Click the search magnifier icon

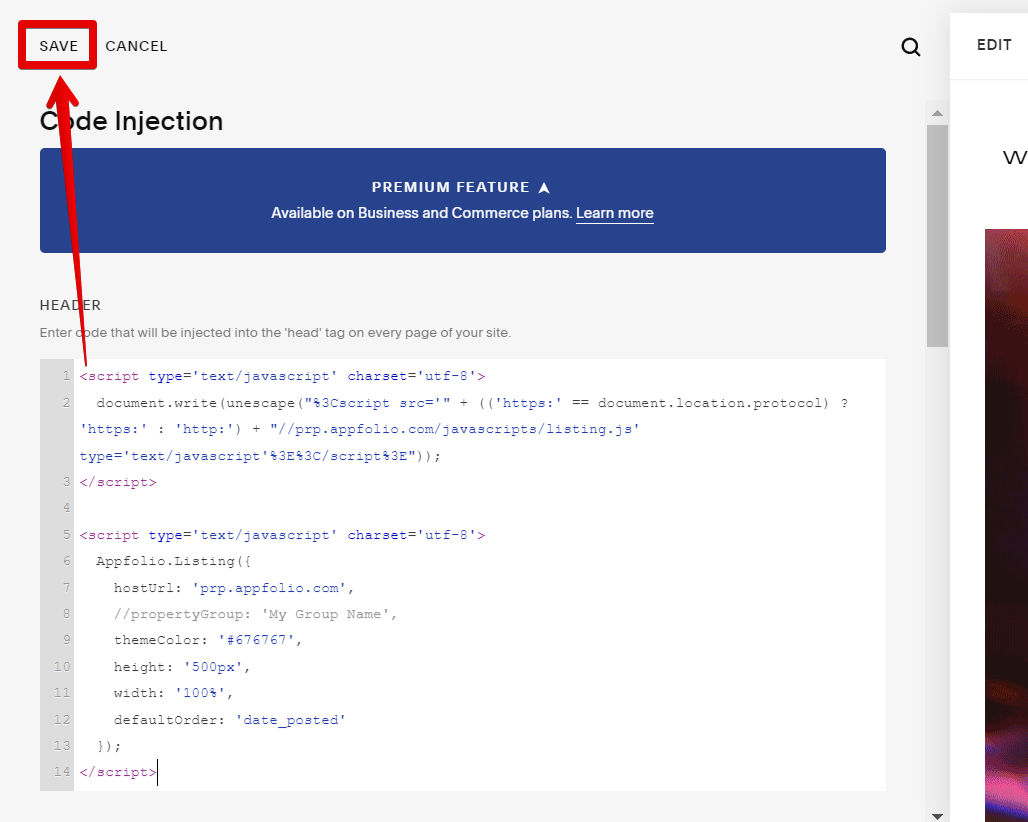point(910,47)
